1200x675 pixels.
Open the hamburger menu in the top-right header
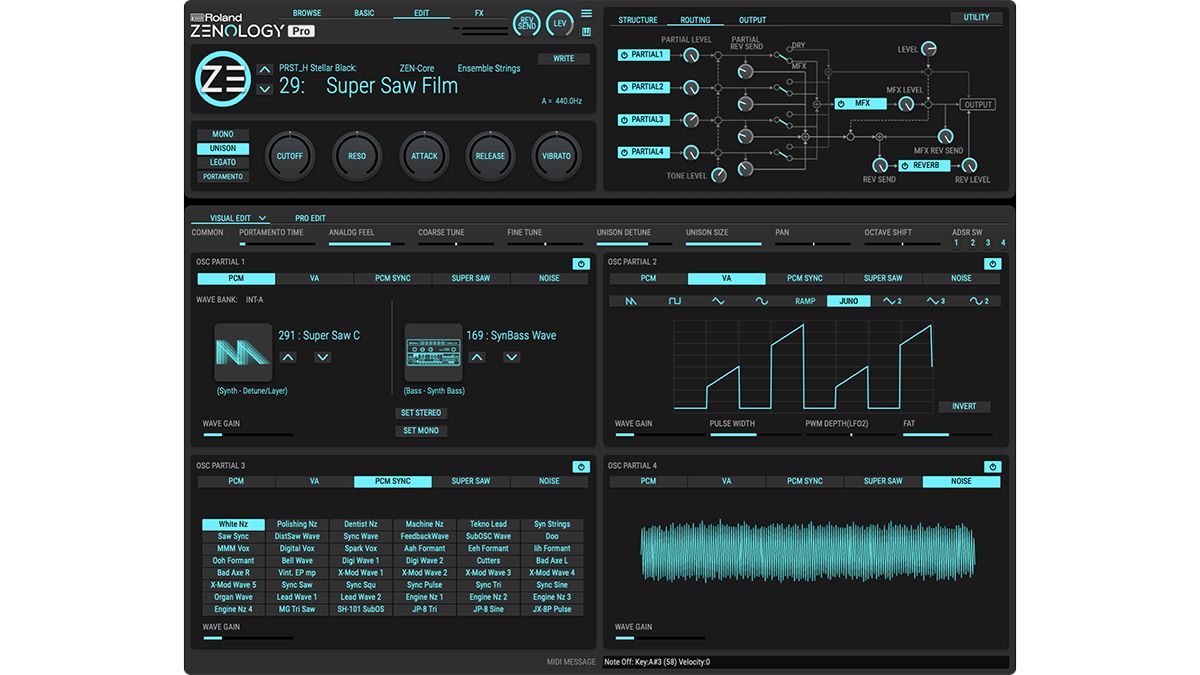pos(585,13)
